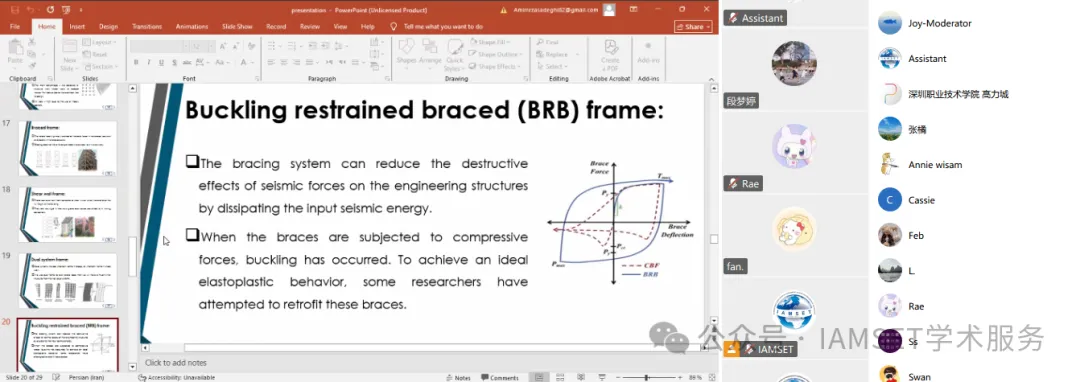The width and height of the screenshot is (1080, 382).
Task: Open the Slide Show ribbon tab
Action: point(237,27)
